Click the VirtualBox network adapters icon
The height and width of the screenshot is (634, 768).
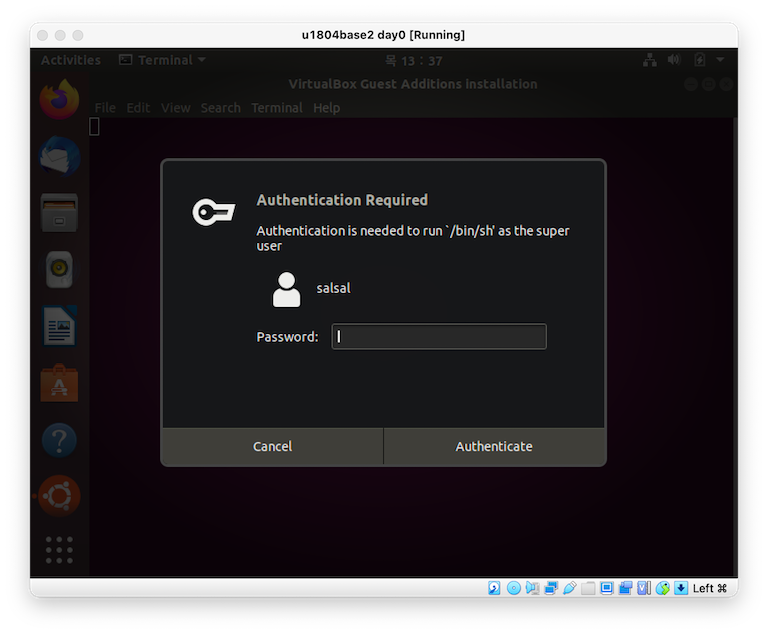551,588
